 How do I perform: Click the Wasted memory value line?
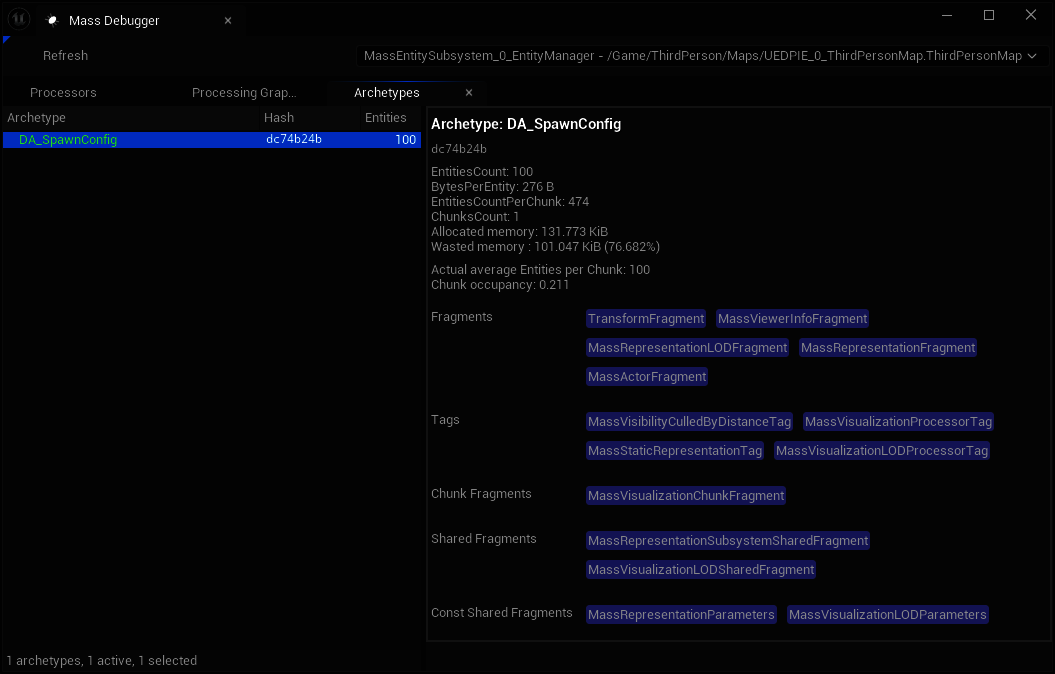pyautogui.click(x=545, y=247)
